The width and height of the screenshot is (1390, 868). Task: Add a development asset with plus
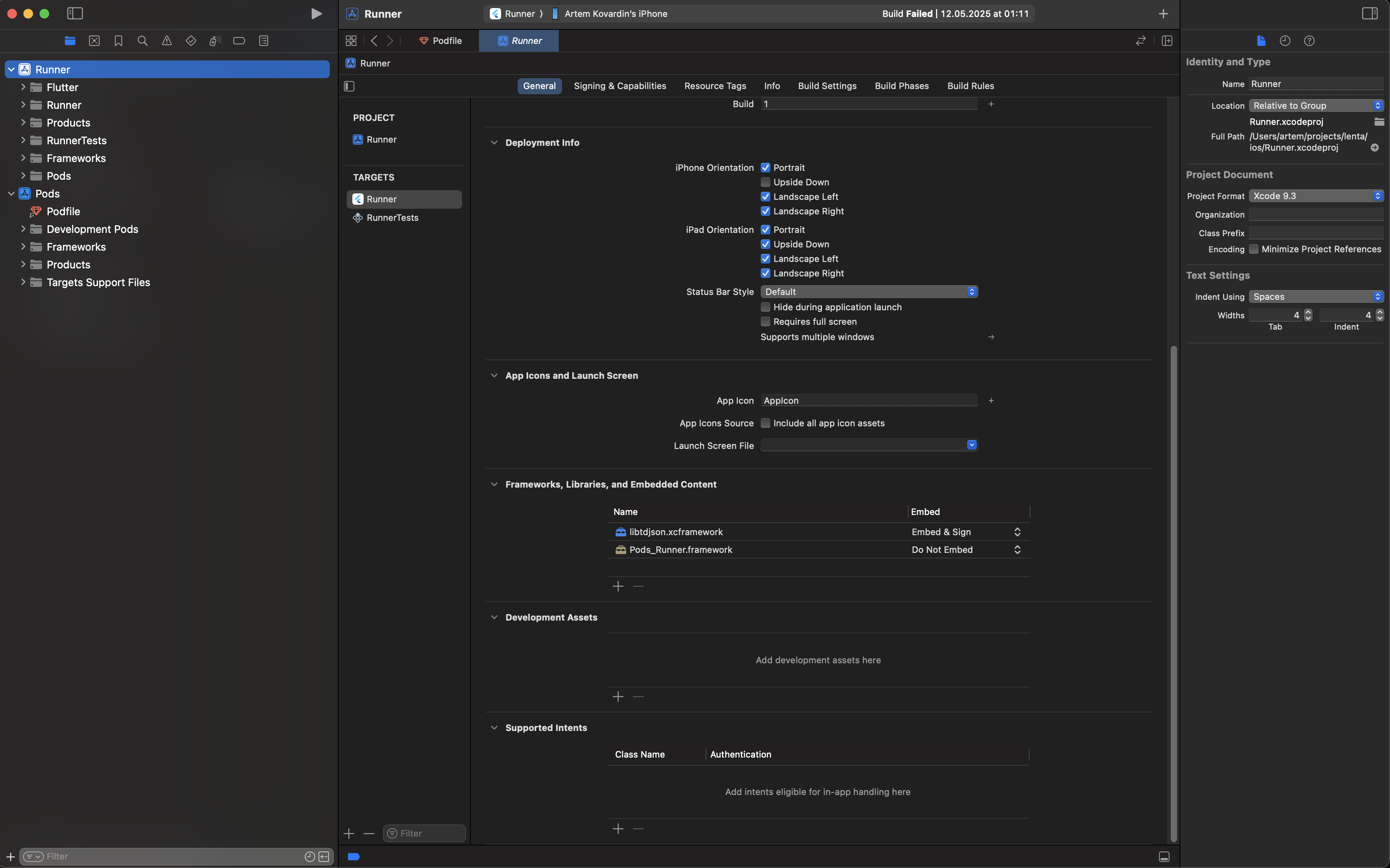pos(618,696)
